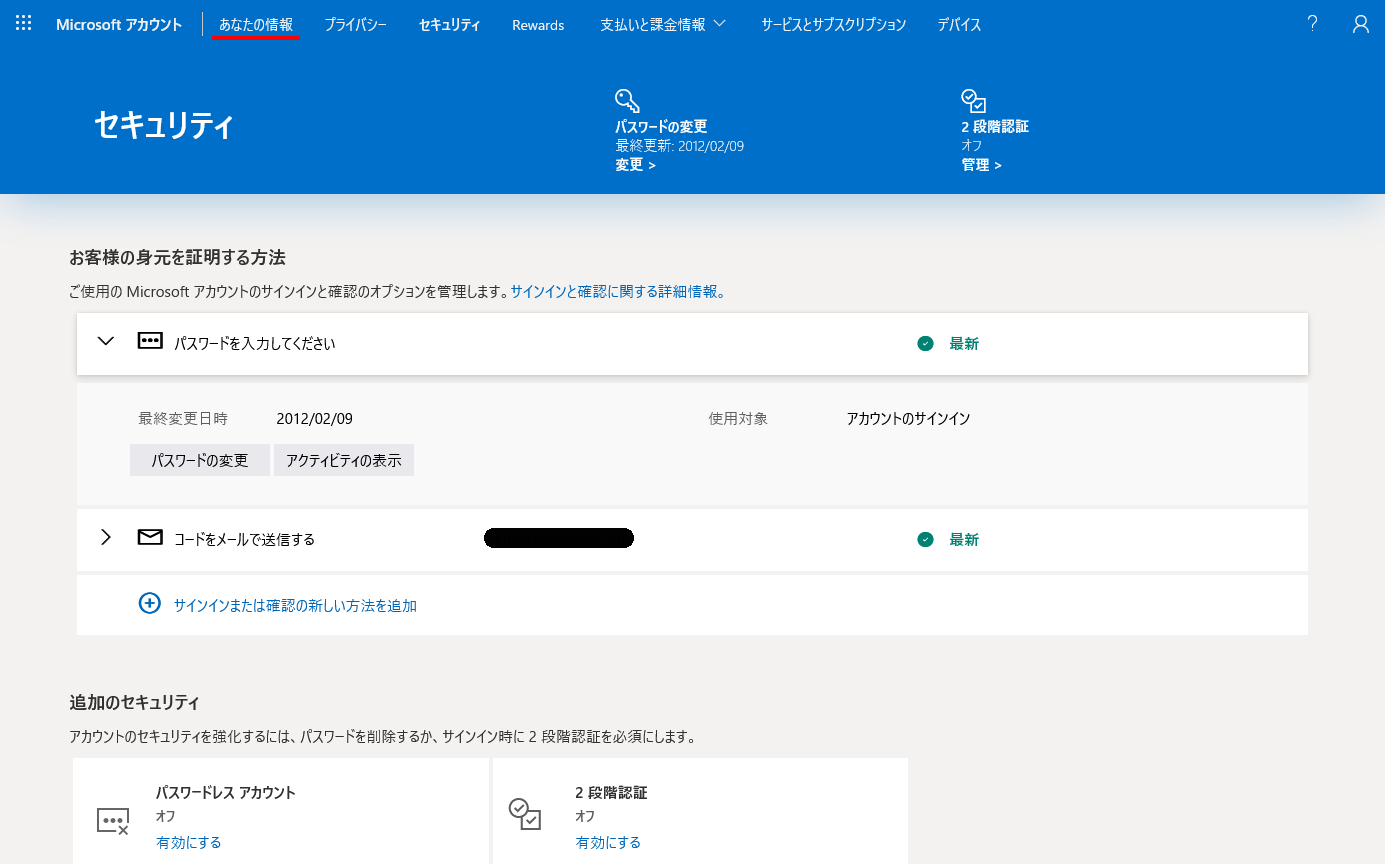
Task: Click the envelope icon in コードをメール row
Action: click(150, 538)
